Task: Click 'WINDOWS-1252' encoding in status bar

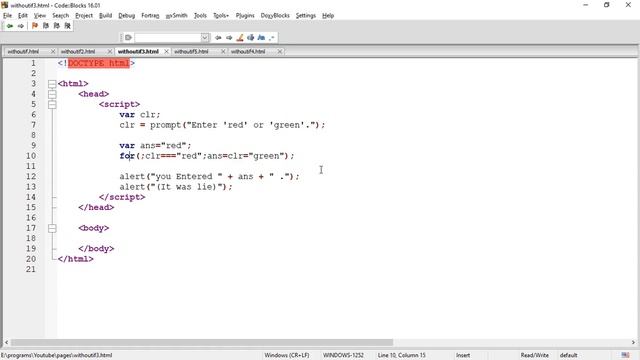Action: tap(343, 355)
